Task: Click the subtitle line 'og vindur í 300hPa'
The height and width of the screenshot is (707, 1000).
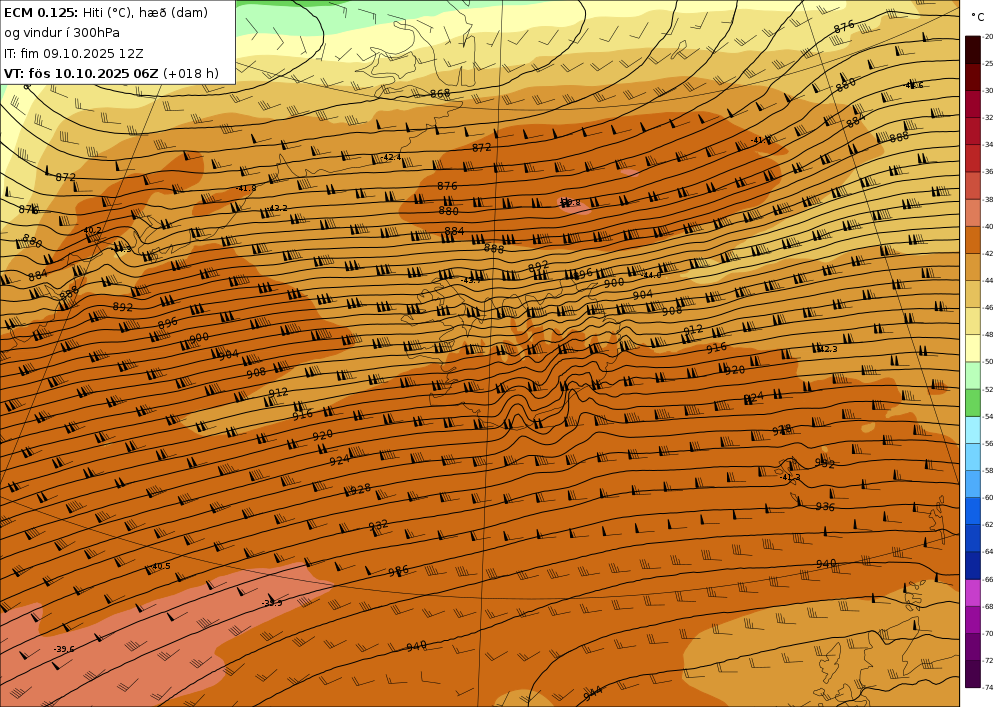Action: click(x=62, y=33)
